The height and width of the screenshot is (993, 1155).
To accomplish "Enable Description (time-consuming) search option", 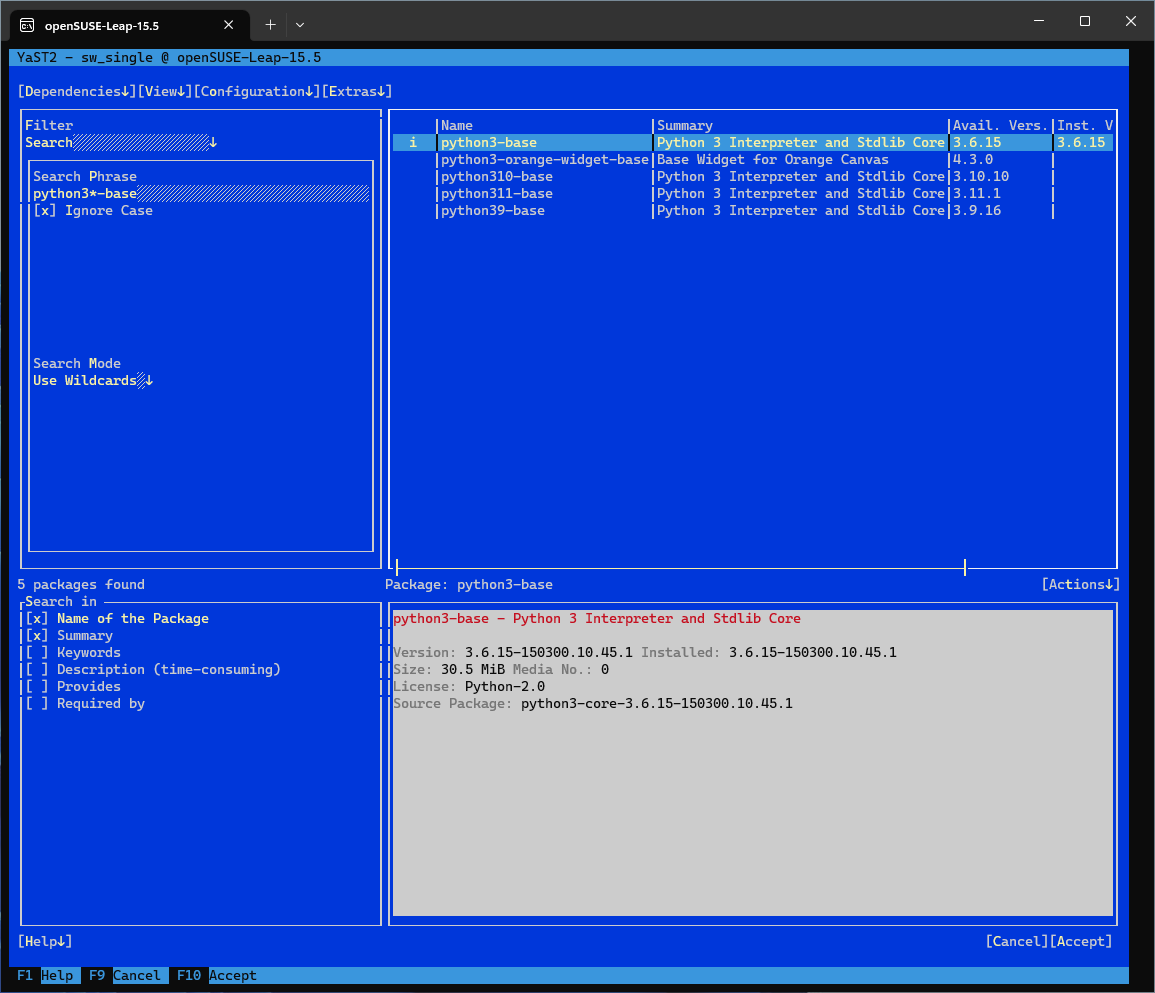I will point(152,670).
